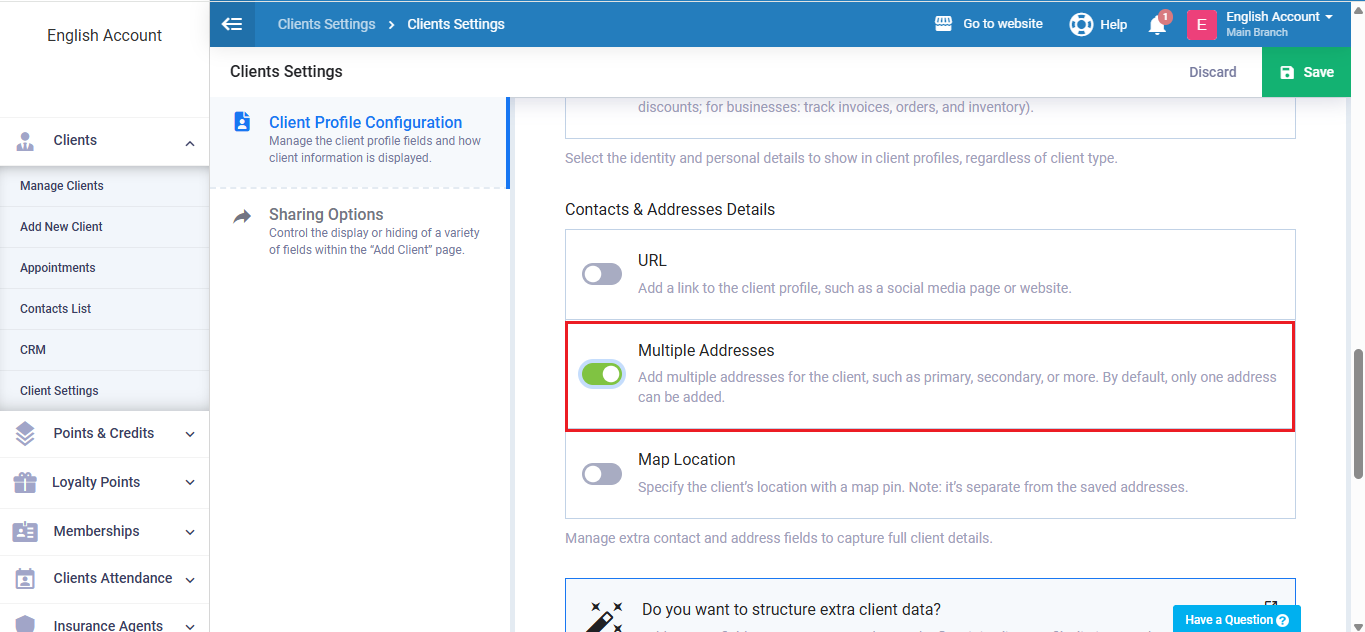Click the Discard button
This screenshot has height=632, width=1365.
point(1212,72)
